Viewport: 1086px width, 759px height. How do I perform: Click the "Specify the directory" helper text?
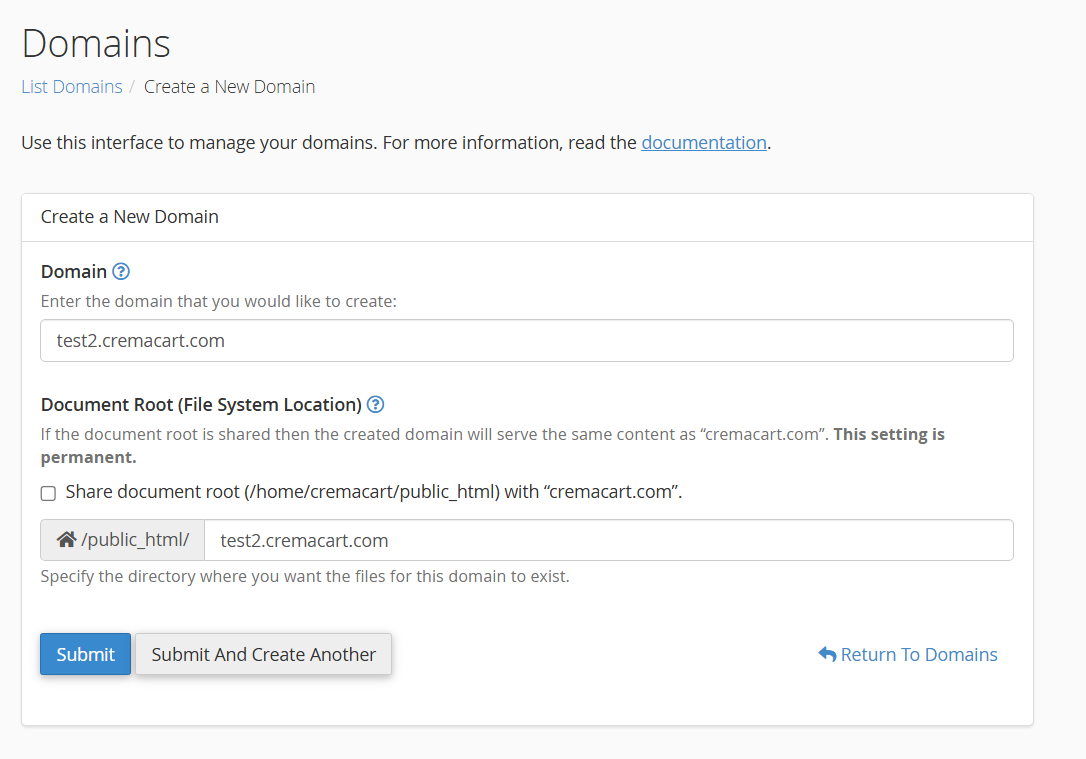pyautogui.click(x=305, y=577)
